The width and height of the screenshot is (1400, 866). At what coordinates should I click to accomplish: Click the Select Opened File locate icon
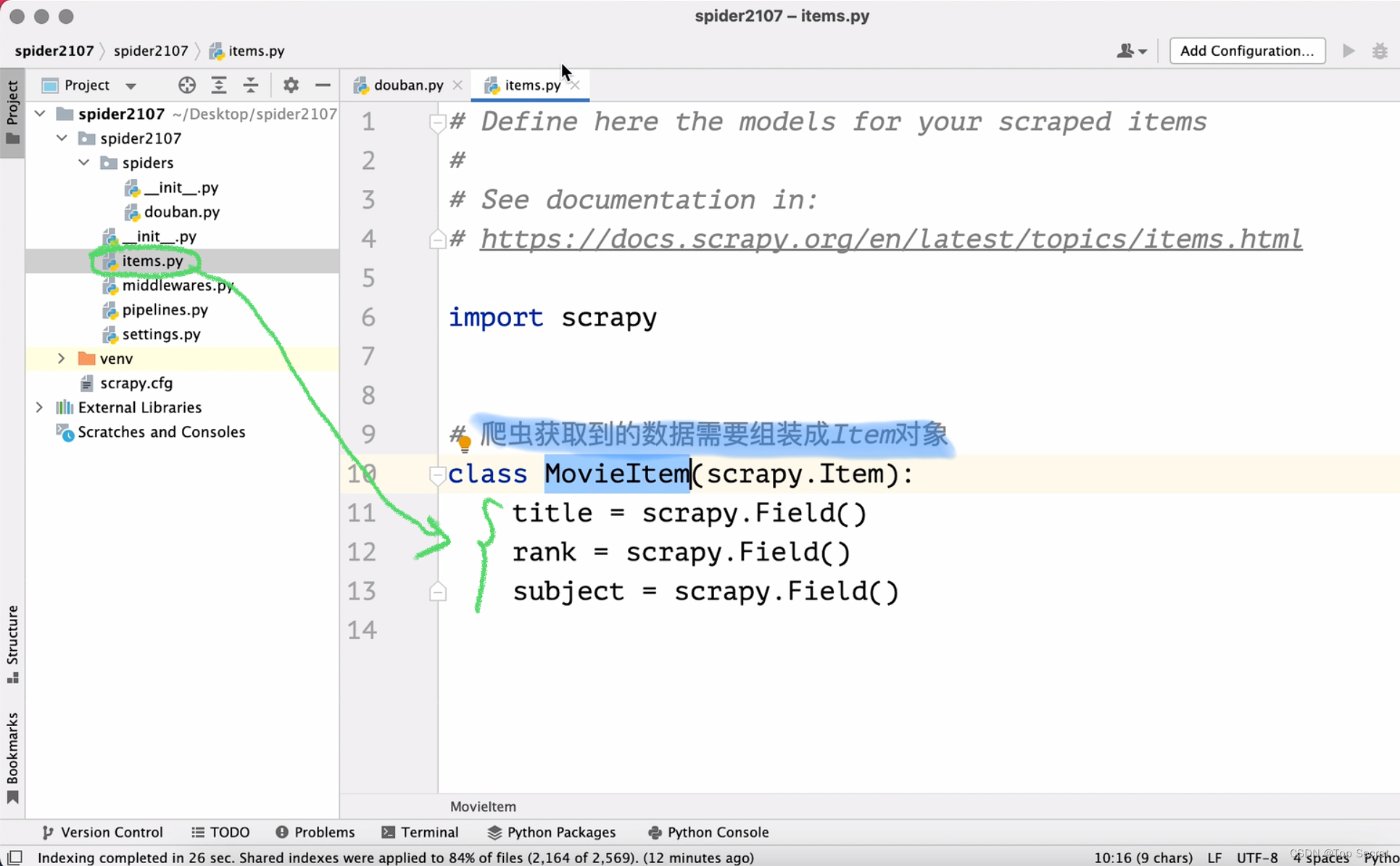187,86
